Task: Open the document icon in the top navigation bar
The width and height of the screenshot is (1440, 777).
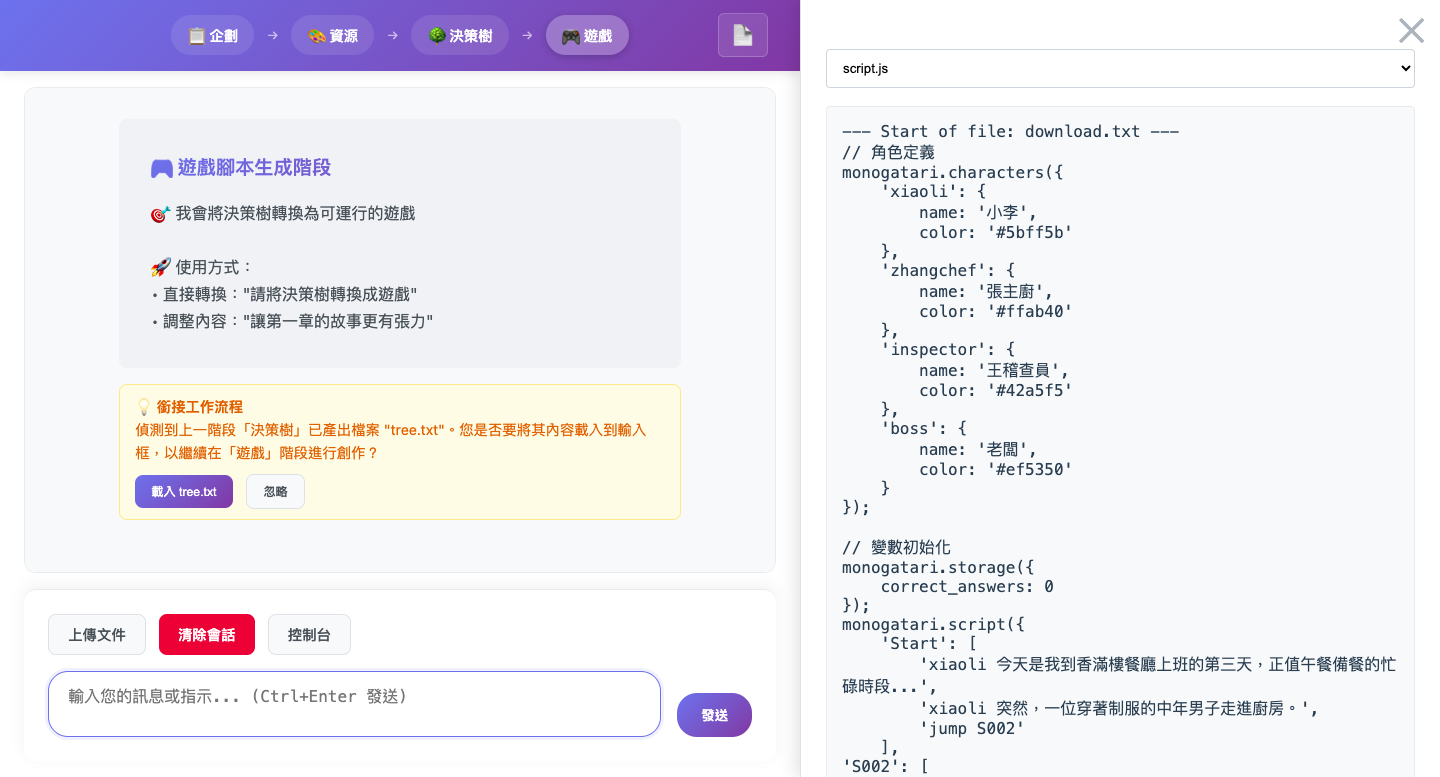Action: pos(743,34)
